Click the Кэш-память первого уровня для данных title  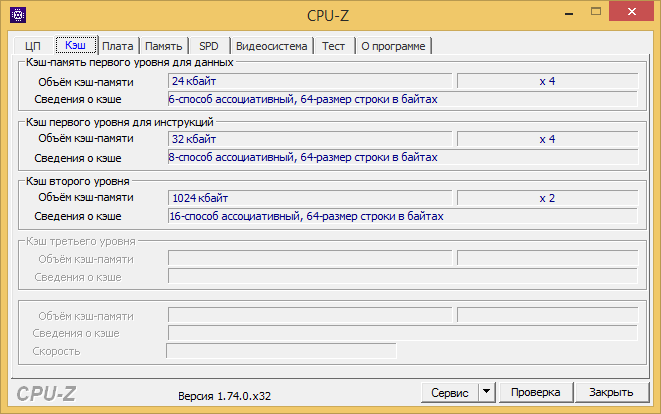pos(129,62)
